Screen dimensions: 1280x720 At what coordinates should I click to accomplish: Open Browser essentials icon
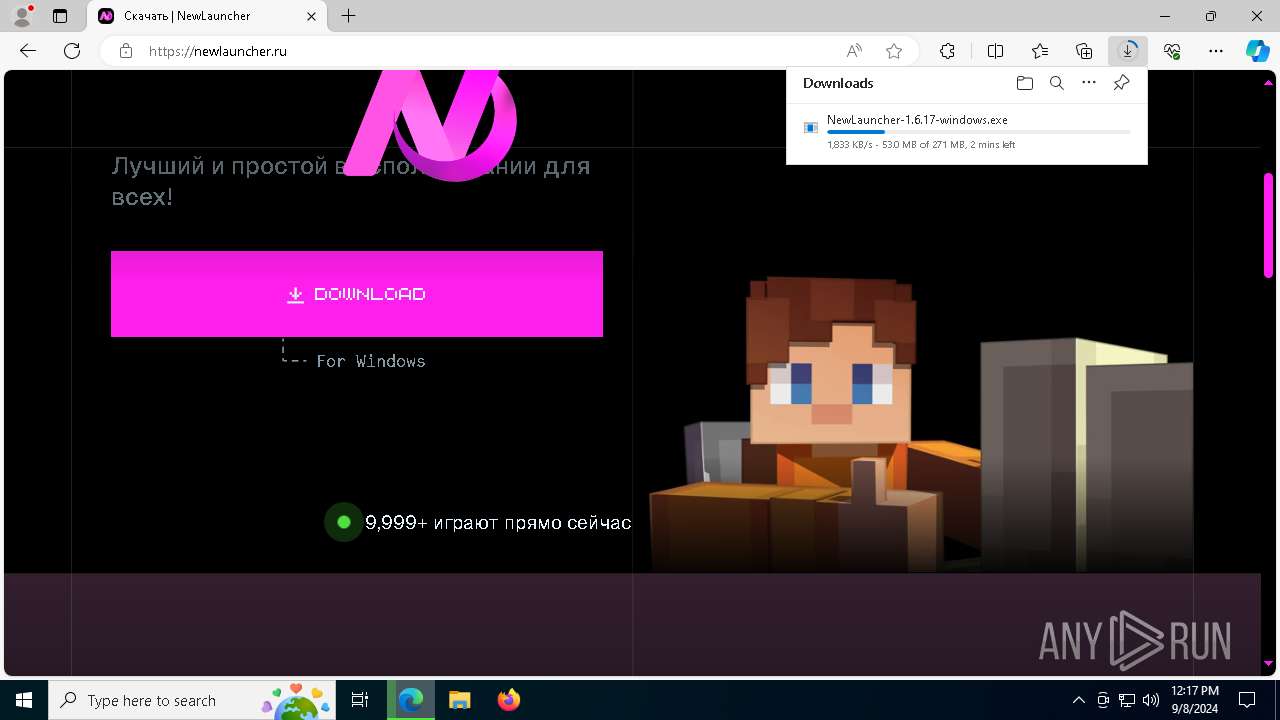1172,51
